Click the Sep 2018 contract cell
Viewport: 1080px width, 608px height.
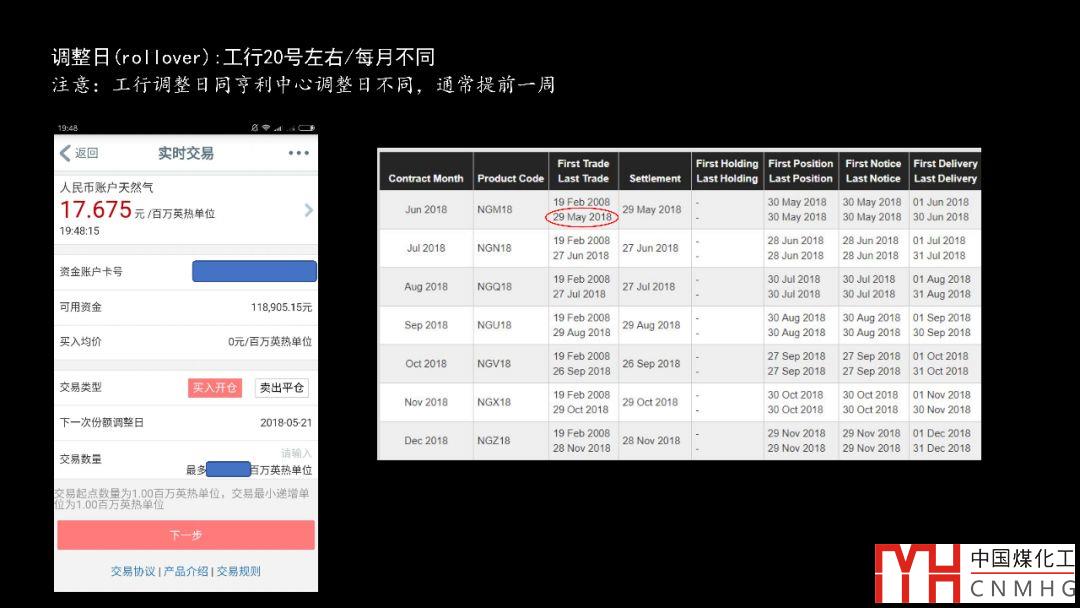tap(426, 325)
